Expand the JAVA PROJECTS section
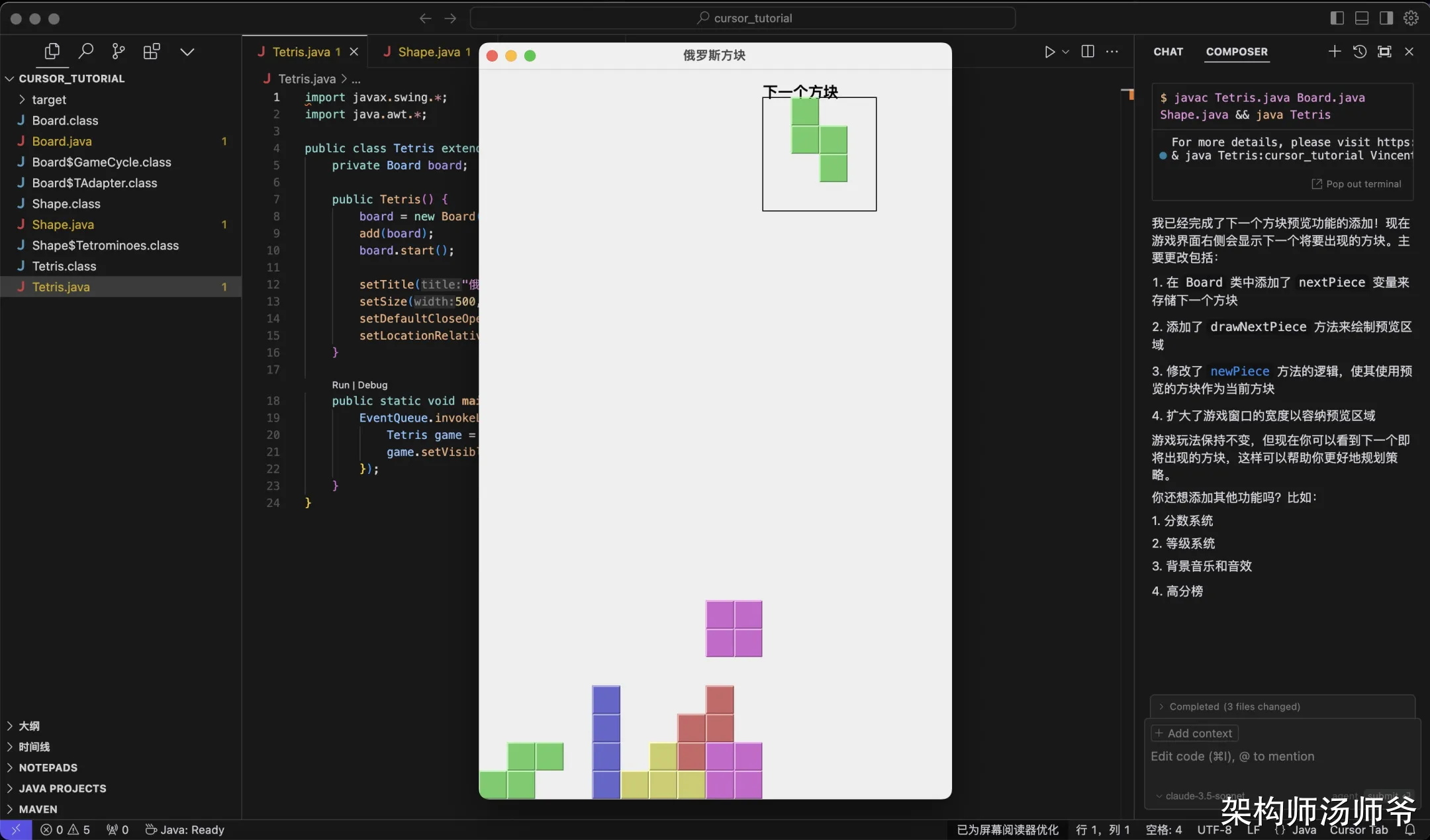This screenshot has width=1430, height=840. click(62, 788)
